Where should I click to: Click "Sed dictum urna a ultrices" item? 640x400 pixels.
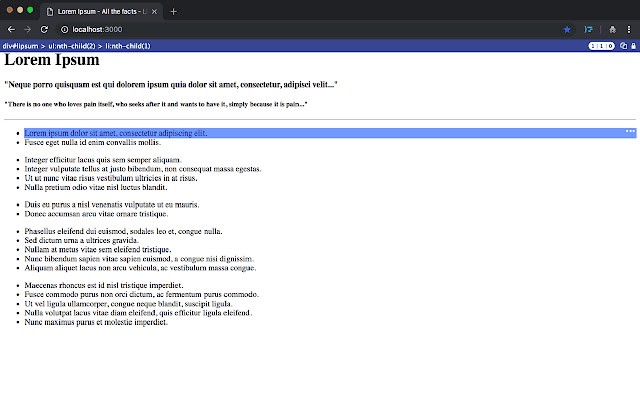82,240
